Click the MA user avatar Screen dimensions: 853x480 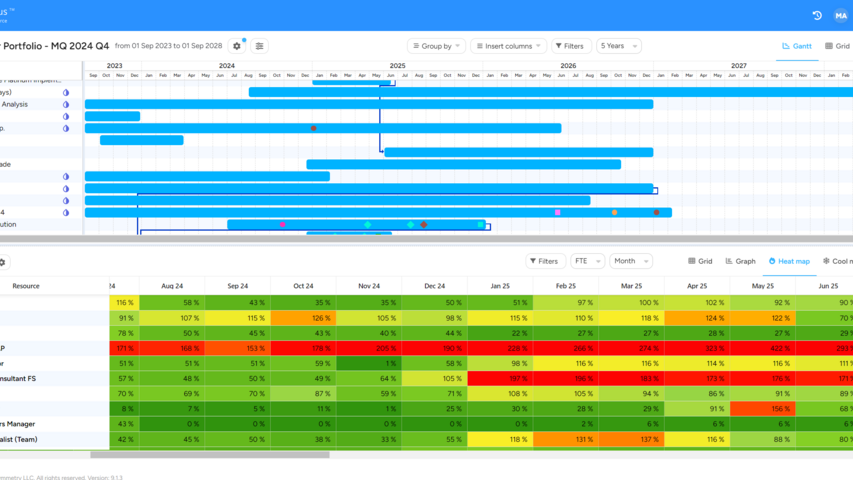pyautogui.click(x=840, y=15)
